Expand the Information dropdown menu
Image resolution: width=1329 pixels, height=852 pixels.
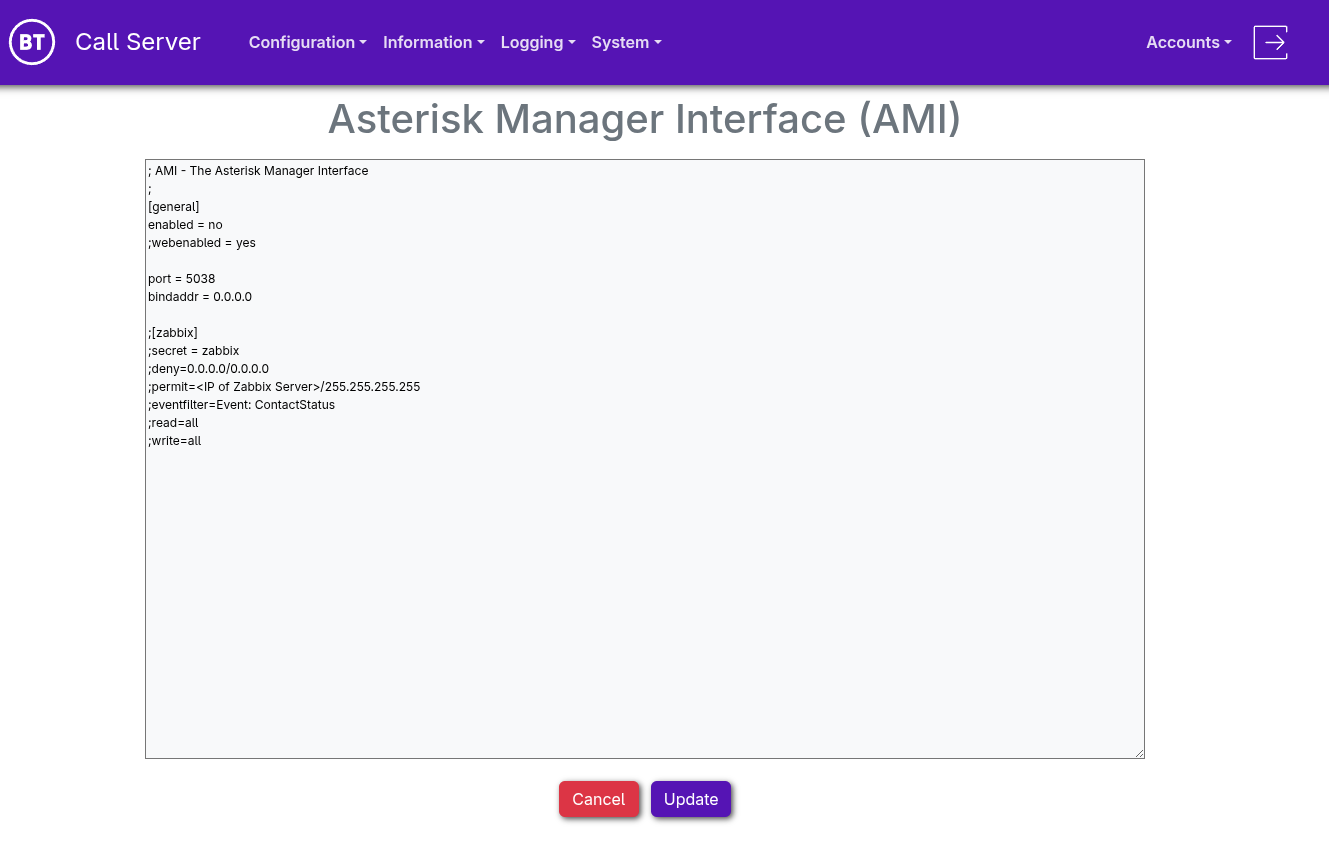click(434, 42)
